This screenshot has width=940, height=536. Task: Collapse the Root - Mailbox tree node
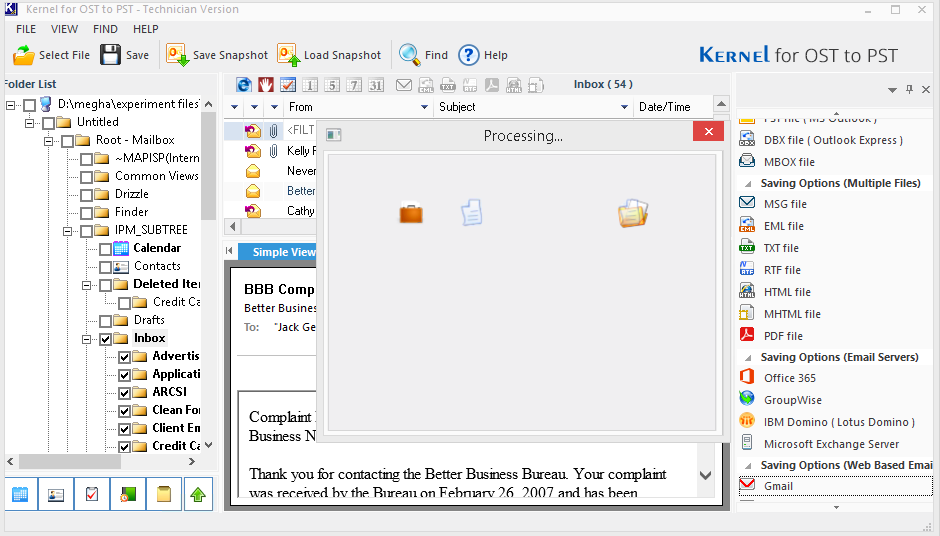(x=49, y=141)
